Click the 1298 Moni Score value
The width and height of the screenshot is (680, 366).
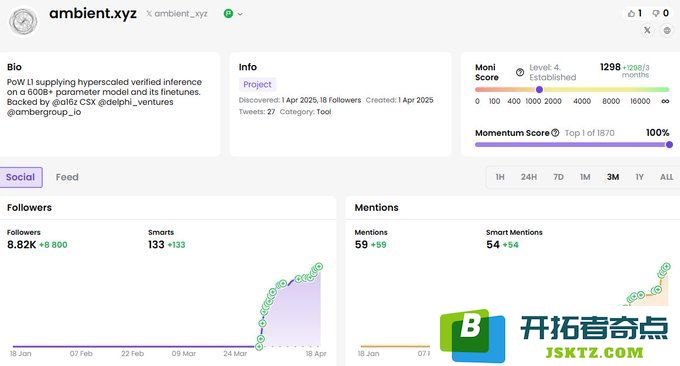(610, 67)
